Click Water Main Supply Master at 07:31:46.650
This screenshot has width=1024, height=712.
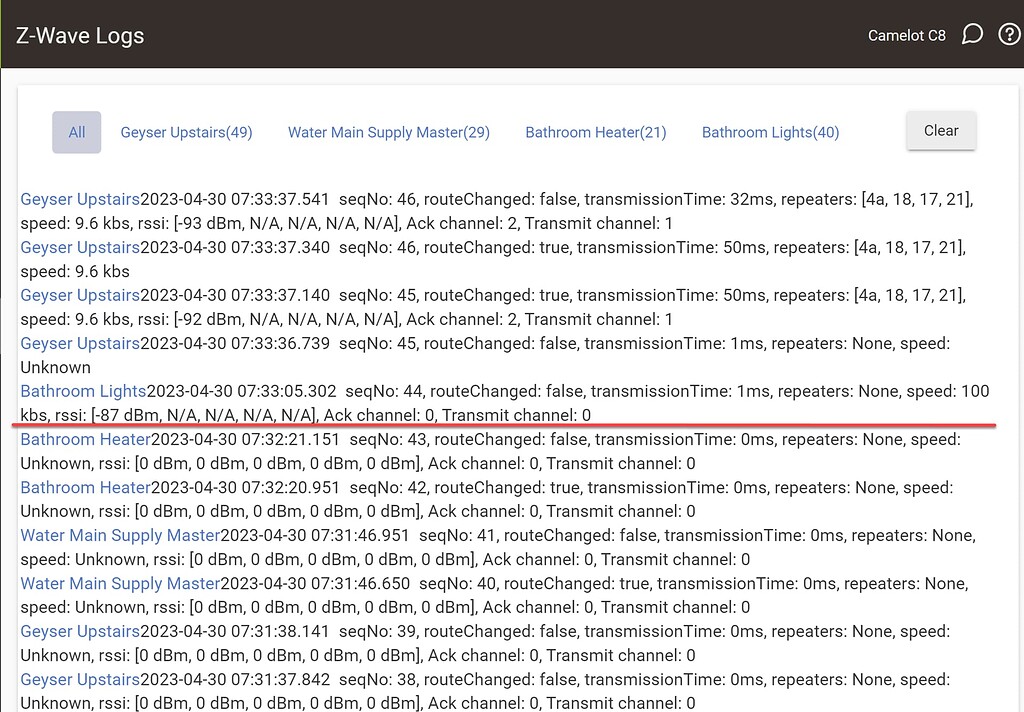pyautogui.click(x=120, y=583)
